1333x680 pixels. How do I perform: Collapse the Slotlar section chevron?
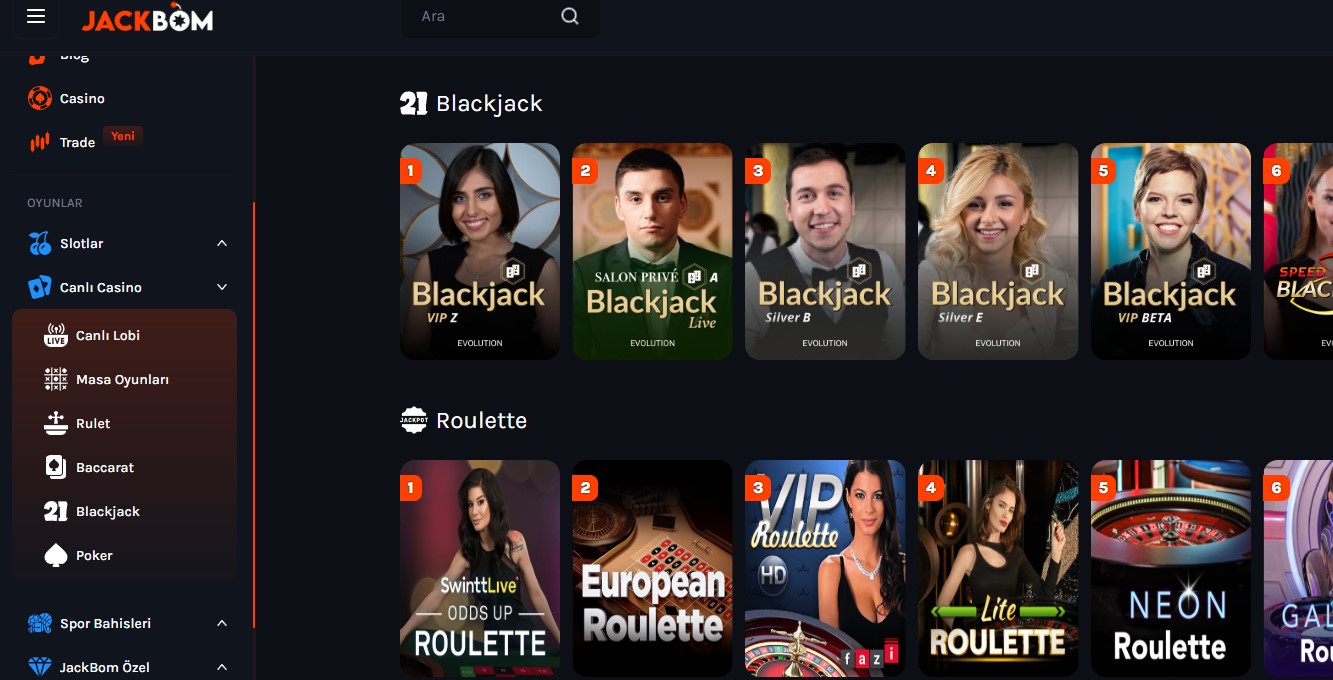(222, 243)
